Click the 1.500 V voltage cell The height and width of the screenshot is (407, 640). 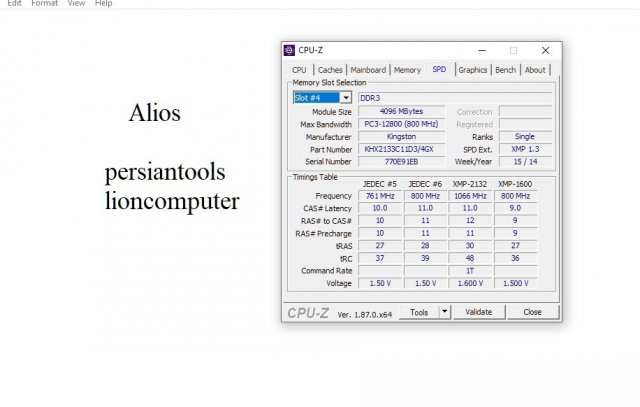click(x=516, y=283)
